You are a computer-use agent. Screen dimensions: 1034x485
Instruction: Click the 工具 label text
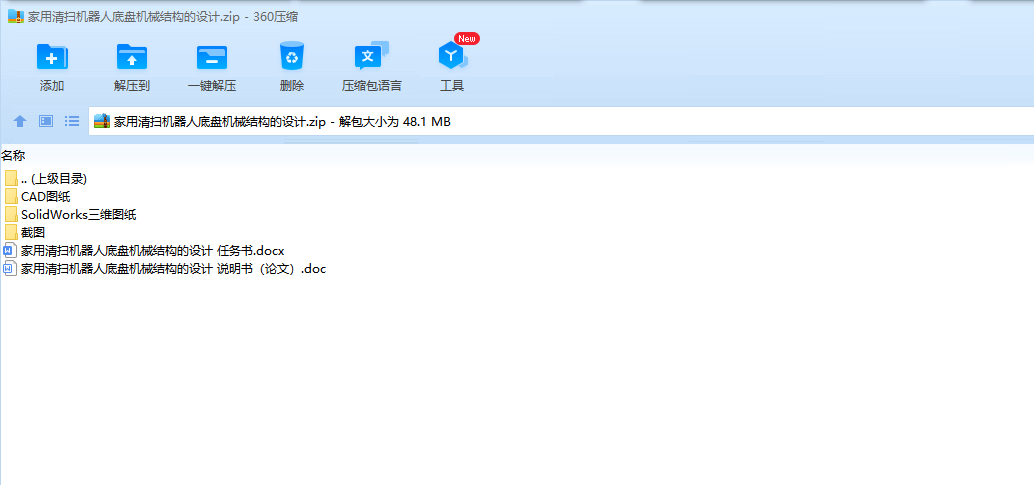452,86
